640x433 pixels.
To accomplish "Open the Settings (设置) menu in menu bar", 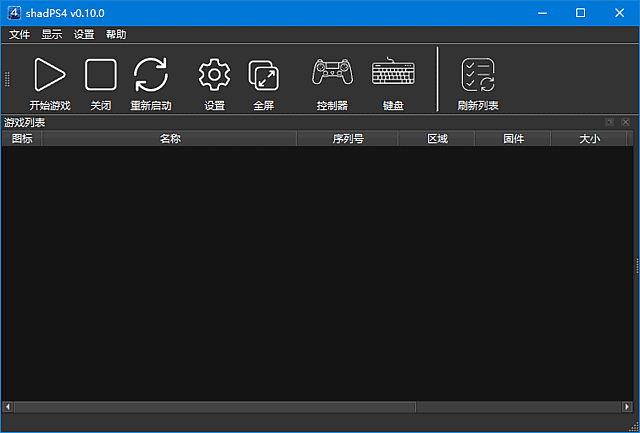I will (84, 34).
